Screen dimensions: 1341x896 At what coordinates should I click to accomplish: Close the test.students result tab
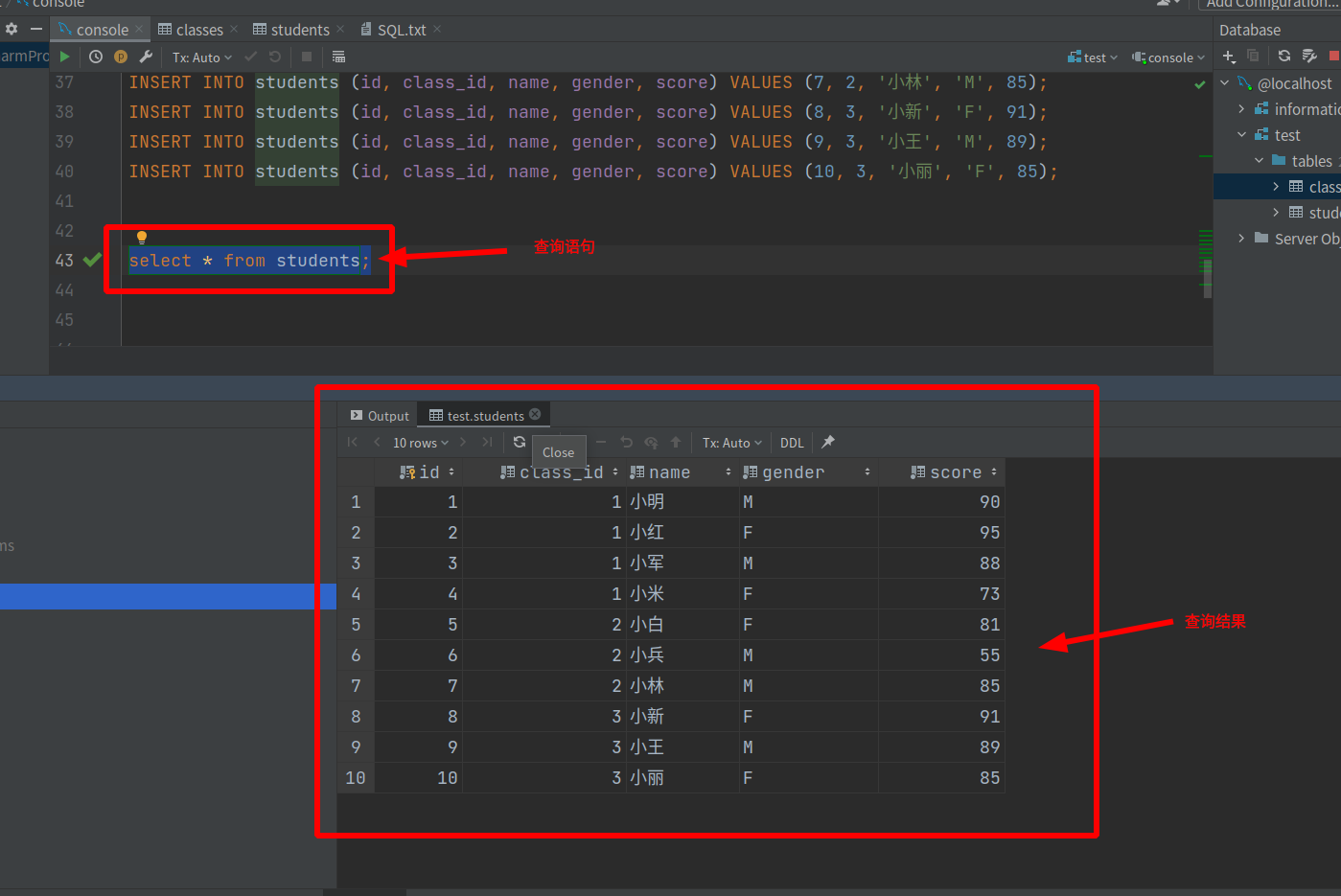tap(535, 414)
